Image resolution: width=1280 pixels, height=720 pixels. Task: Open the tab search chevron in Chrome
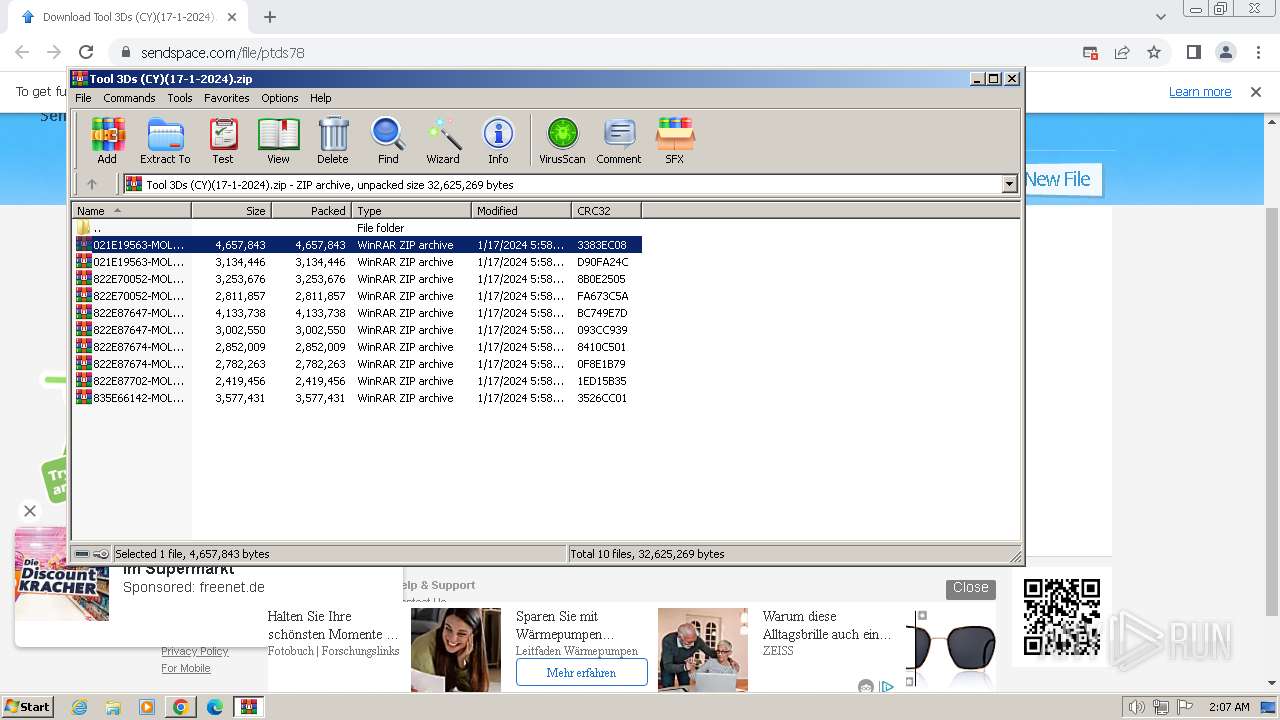point(1161,17)
